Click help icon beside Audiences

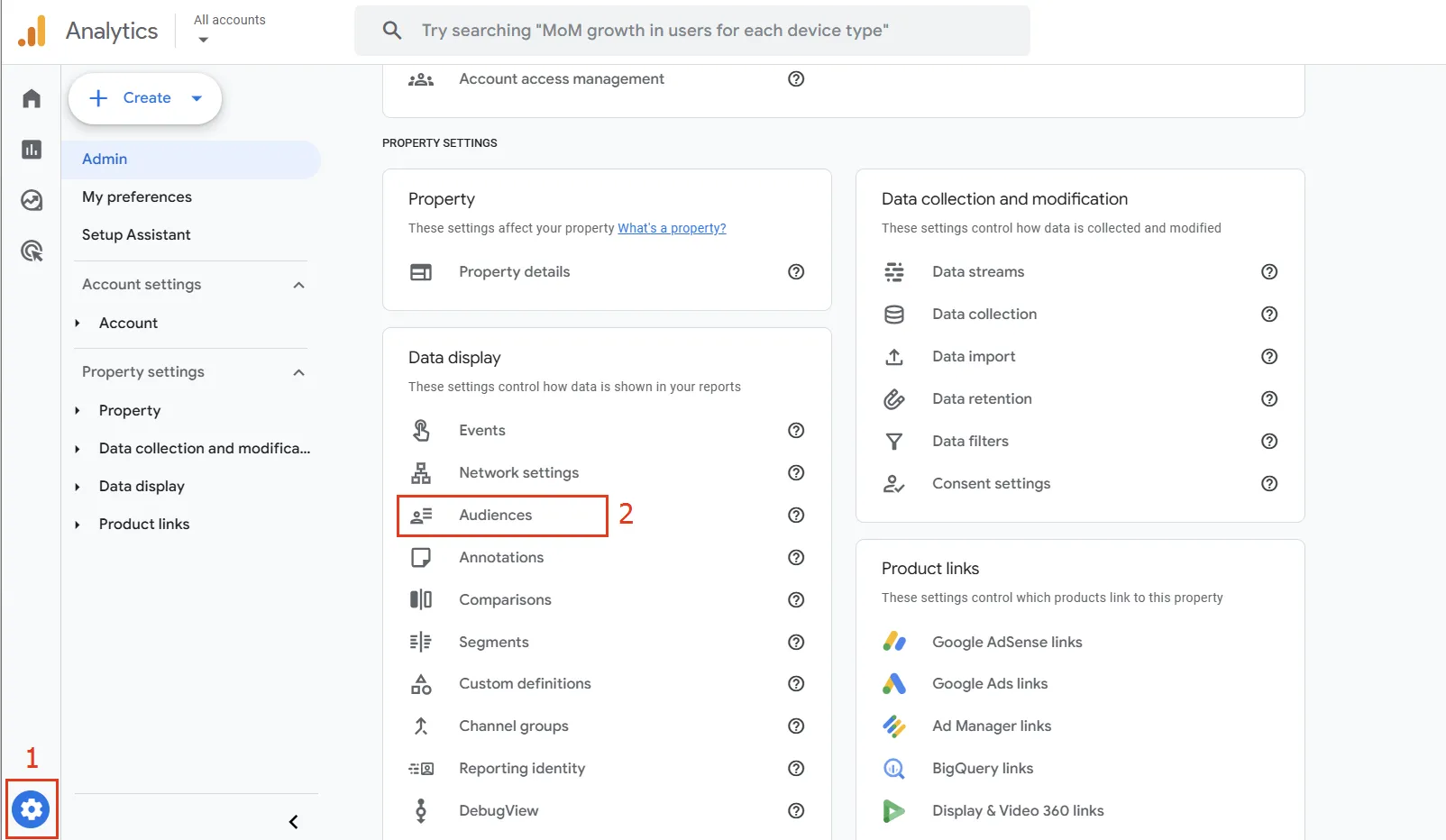(x=795, y=516)
